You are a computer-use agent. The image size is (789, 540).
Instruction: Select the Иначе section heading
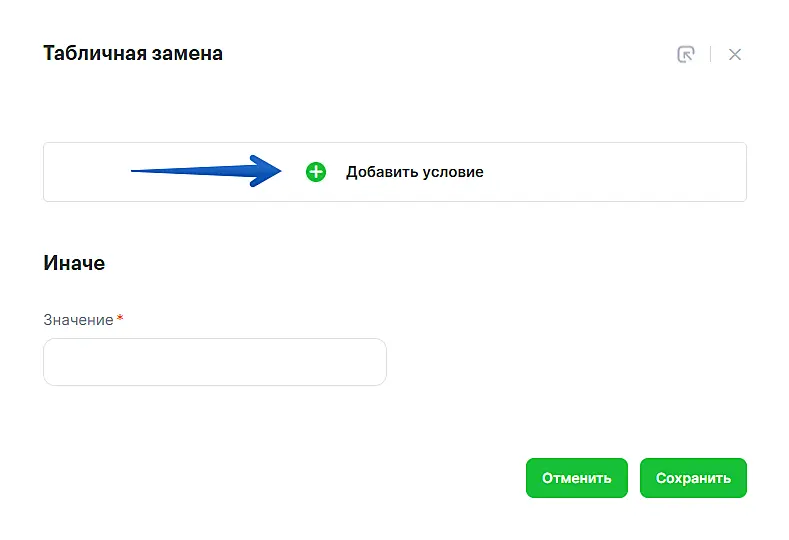74,263
